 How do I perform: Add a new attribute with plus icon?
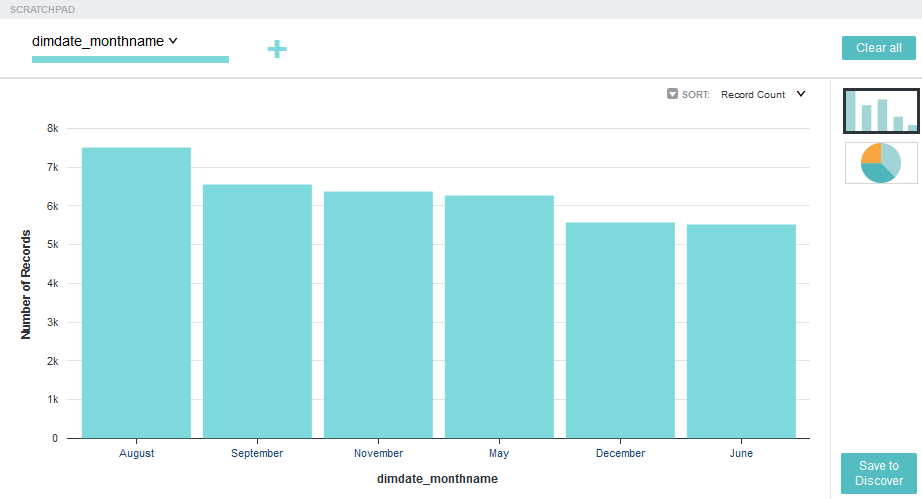point(277,49)
